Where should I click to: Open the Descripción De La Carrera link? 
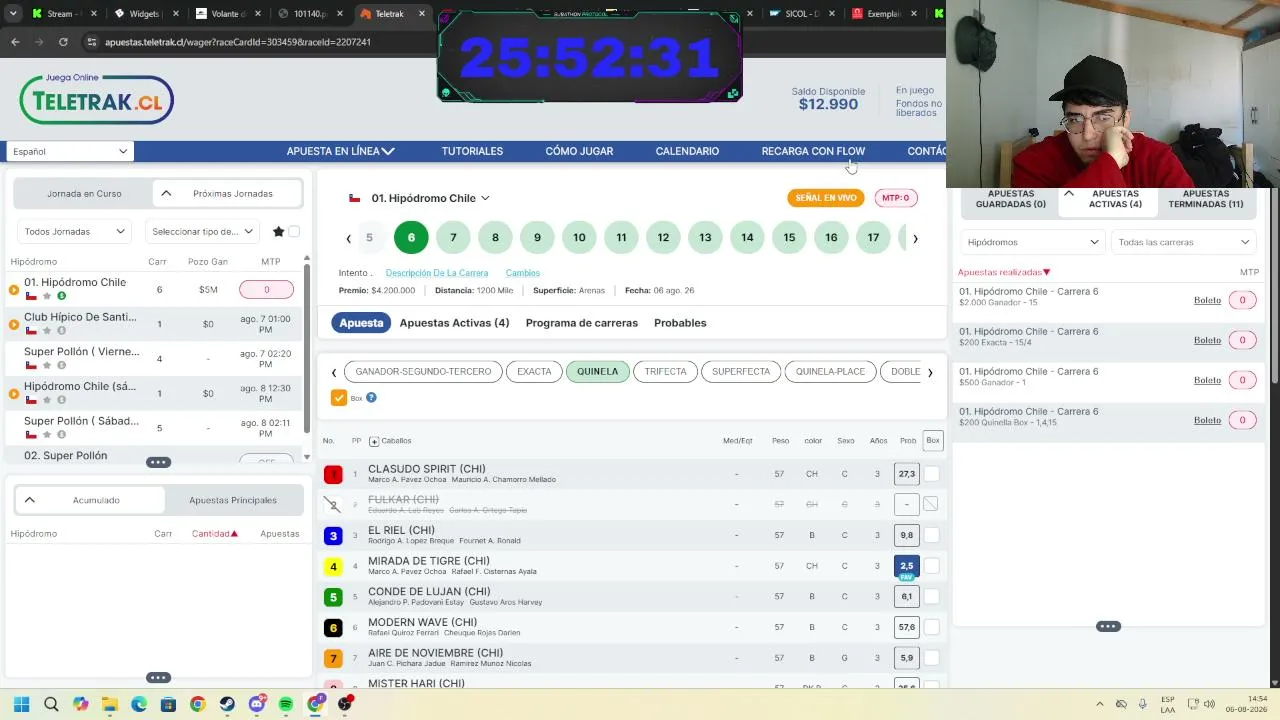(x=437, y=273)
